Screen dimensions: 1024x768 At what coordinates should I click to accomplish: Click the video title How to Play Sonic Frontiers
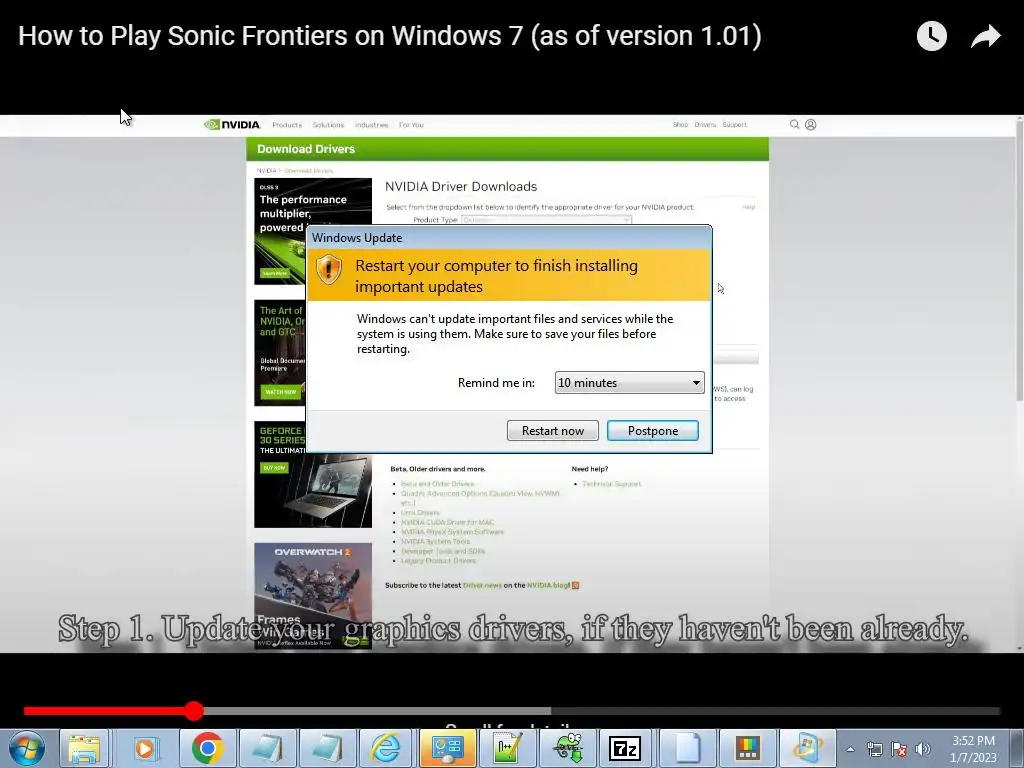pyautogui.click(x=389, y=36)
